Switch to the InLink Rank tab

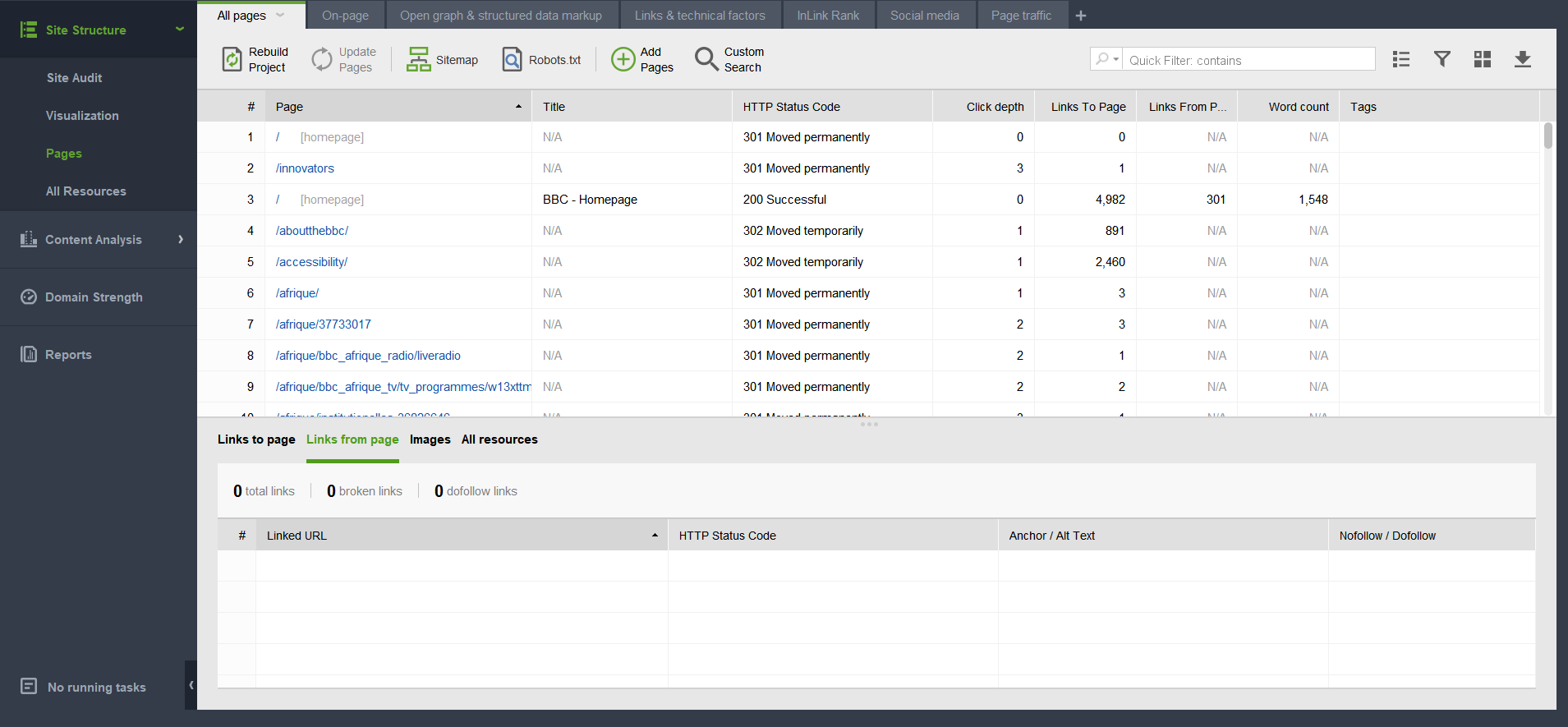pyautogui.click(x=827, y=15)
